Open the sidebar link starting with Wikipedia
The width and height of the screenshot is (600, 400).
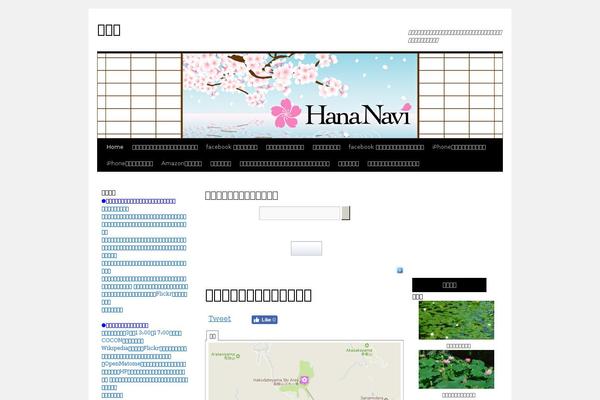[144, 348]
